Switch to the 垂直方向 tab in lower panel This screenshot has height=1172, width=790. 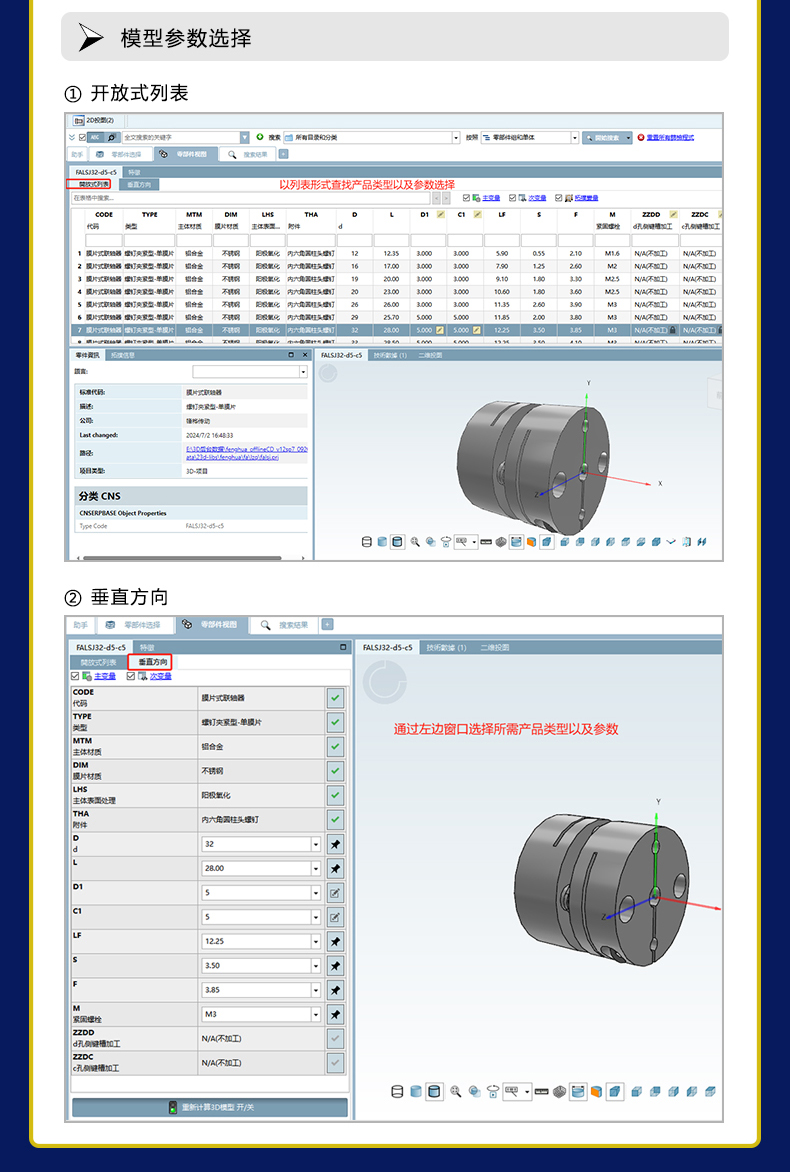click(x=153, y=662)
